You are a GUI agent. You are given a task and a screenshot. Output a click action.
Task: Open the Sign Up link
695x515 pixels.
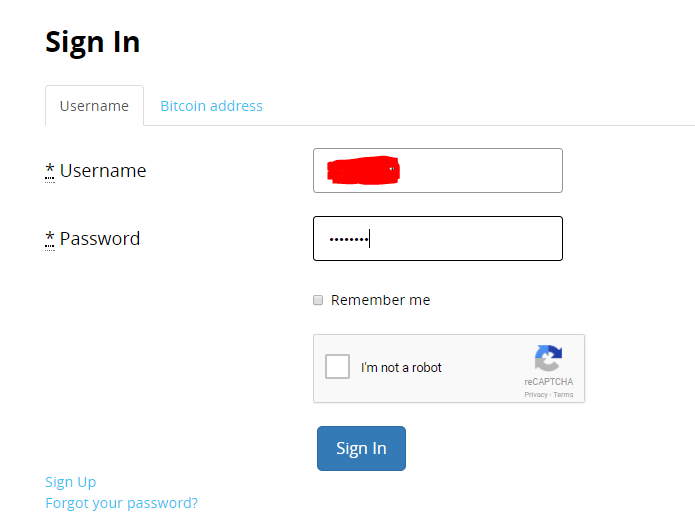click(71, 482)
